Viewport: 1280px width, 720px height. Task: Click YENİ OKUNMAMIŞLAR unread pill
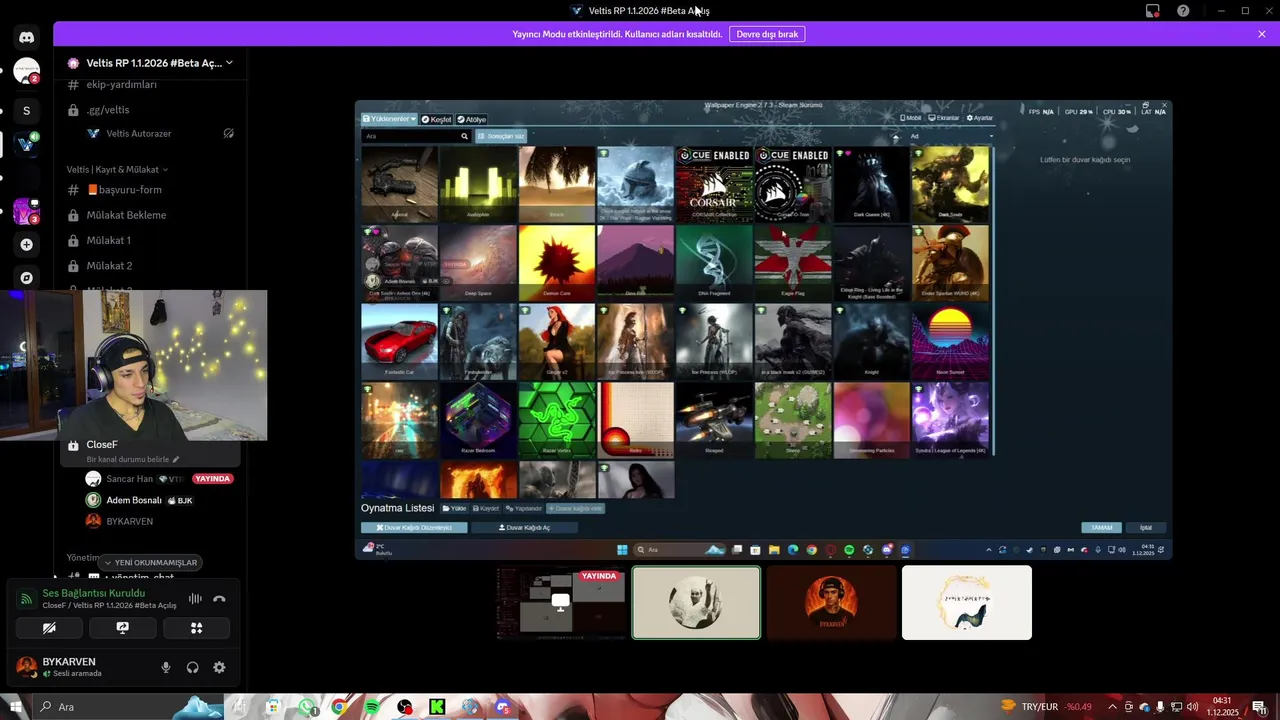click(x=151, y=562)
